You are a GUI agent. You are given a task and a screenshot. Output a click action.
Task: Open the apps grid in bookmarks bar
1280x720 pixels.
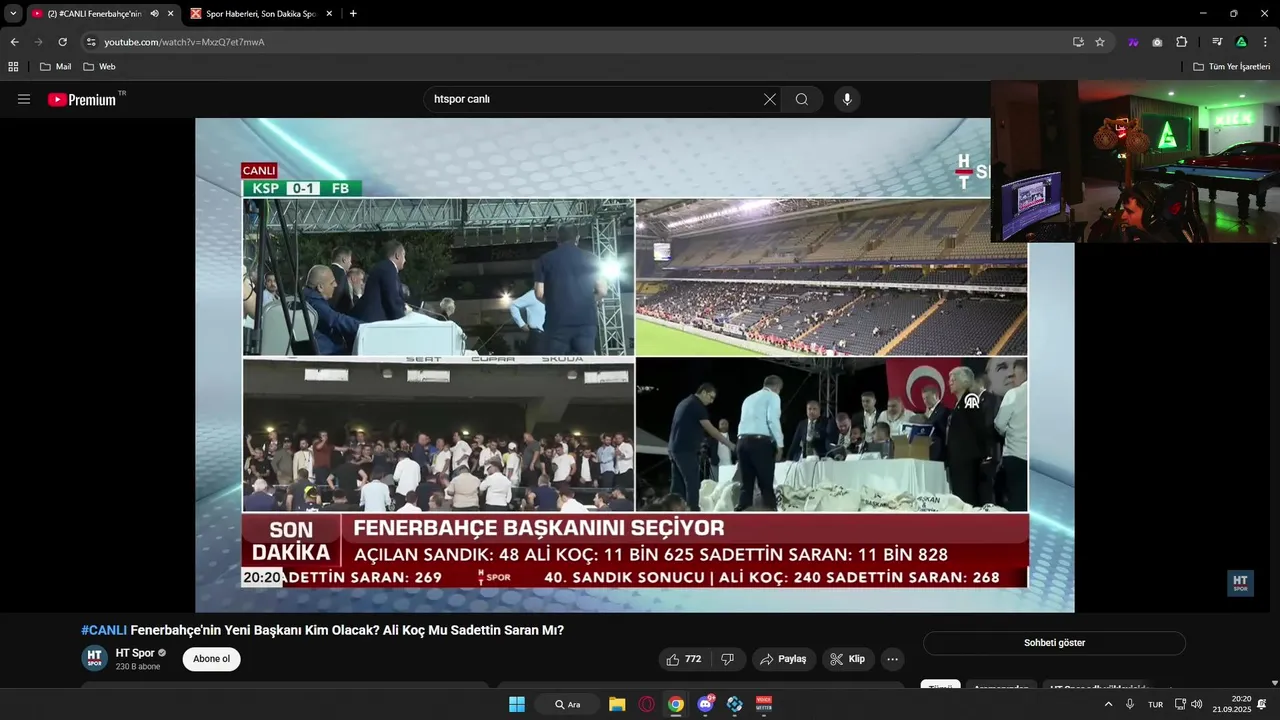coord(13,66)
